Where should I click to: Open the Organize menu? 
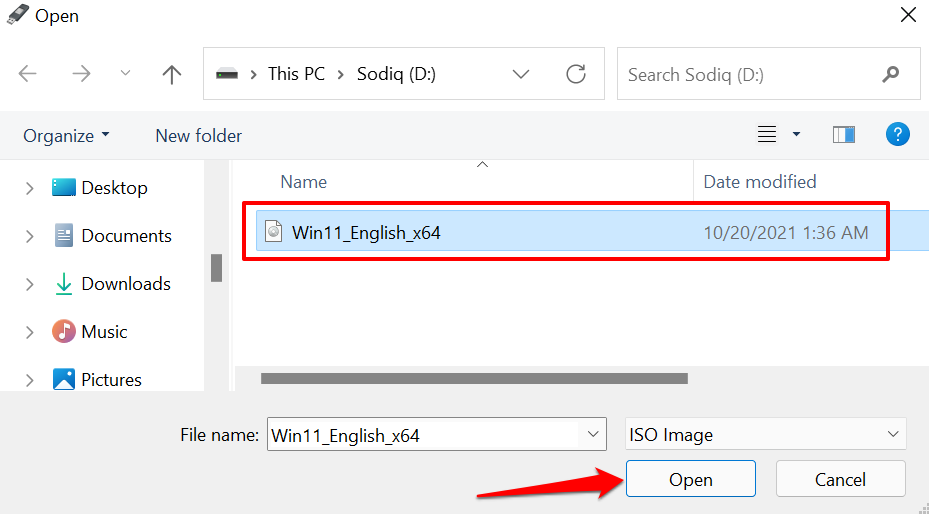tap(66, 135)
